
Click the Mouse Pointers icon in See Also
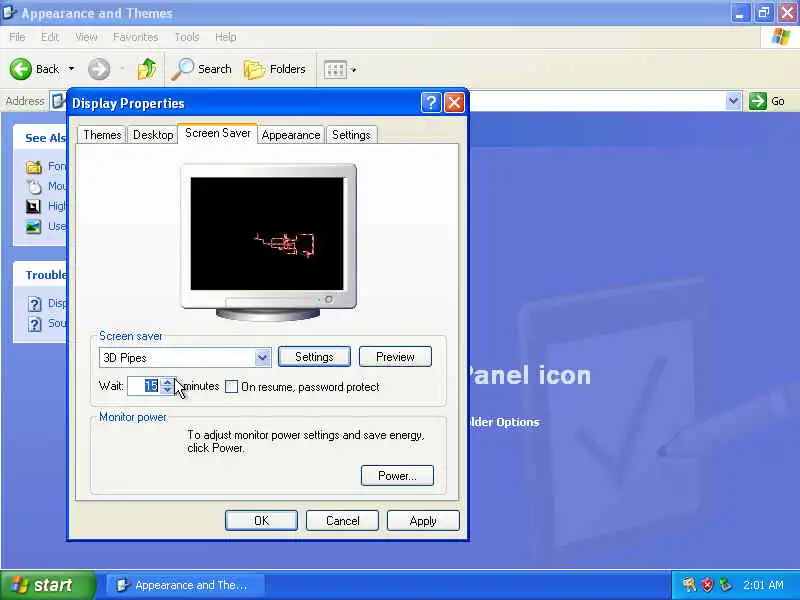(34, 187)
